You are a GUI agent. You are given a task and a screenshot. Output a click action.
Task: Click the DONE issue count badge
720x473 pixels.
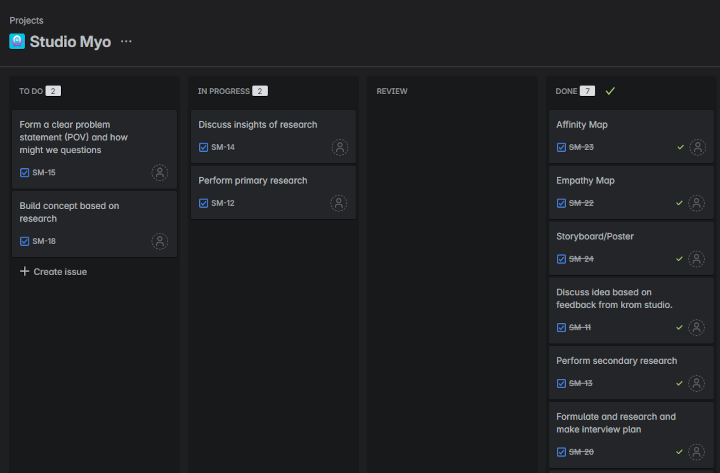click(587, 91)
